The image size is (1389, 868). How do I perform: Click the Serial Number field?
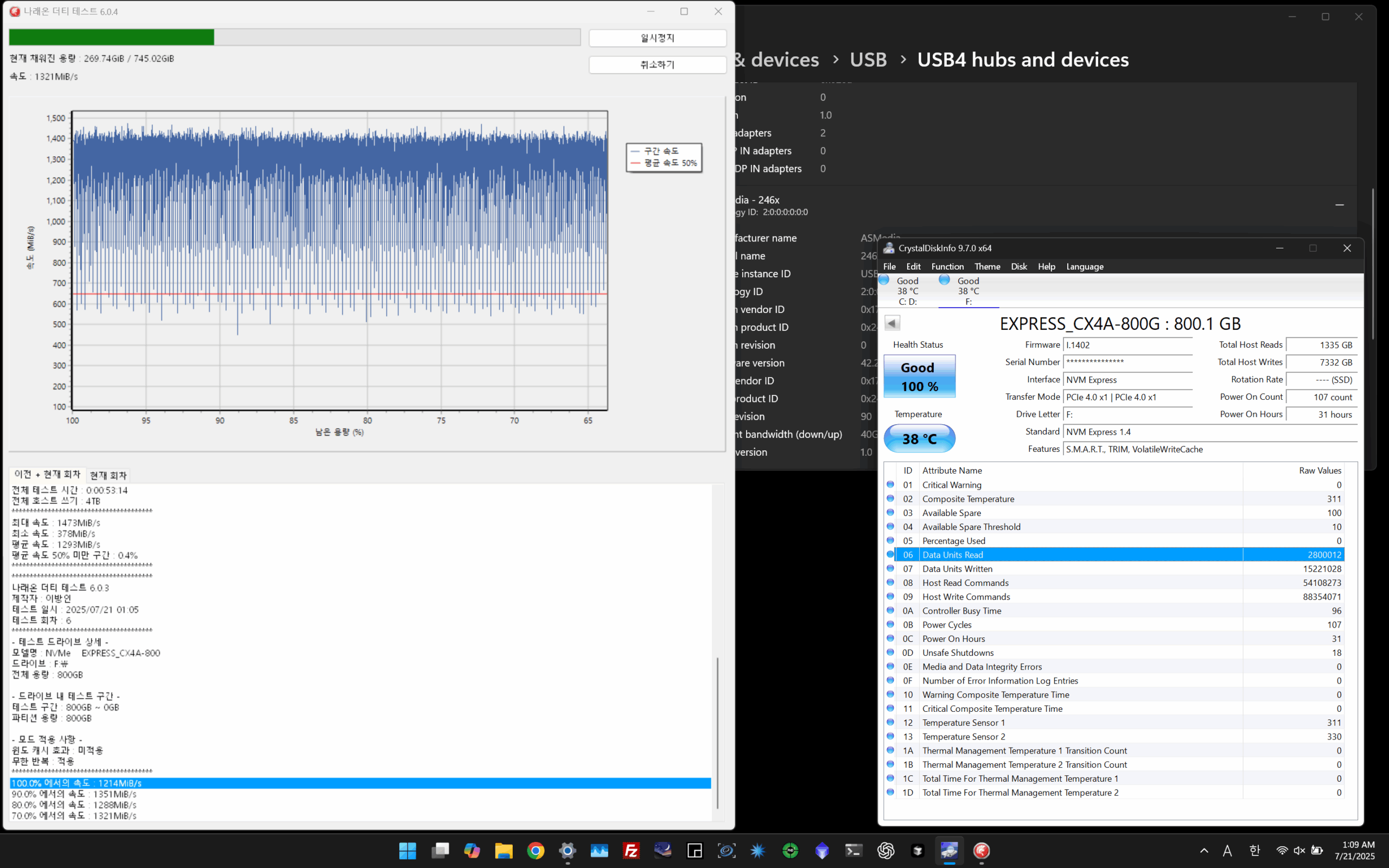tap(1127, 362)
